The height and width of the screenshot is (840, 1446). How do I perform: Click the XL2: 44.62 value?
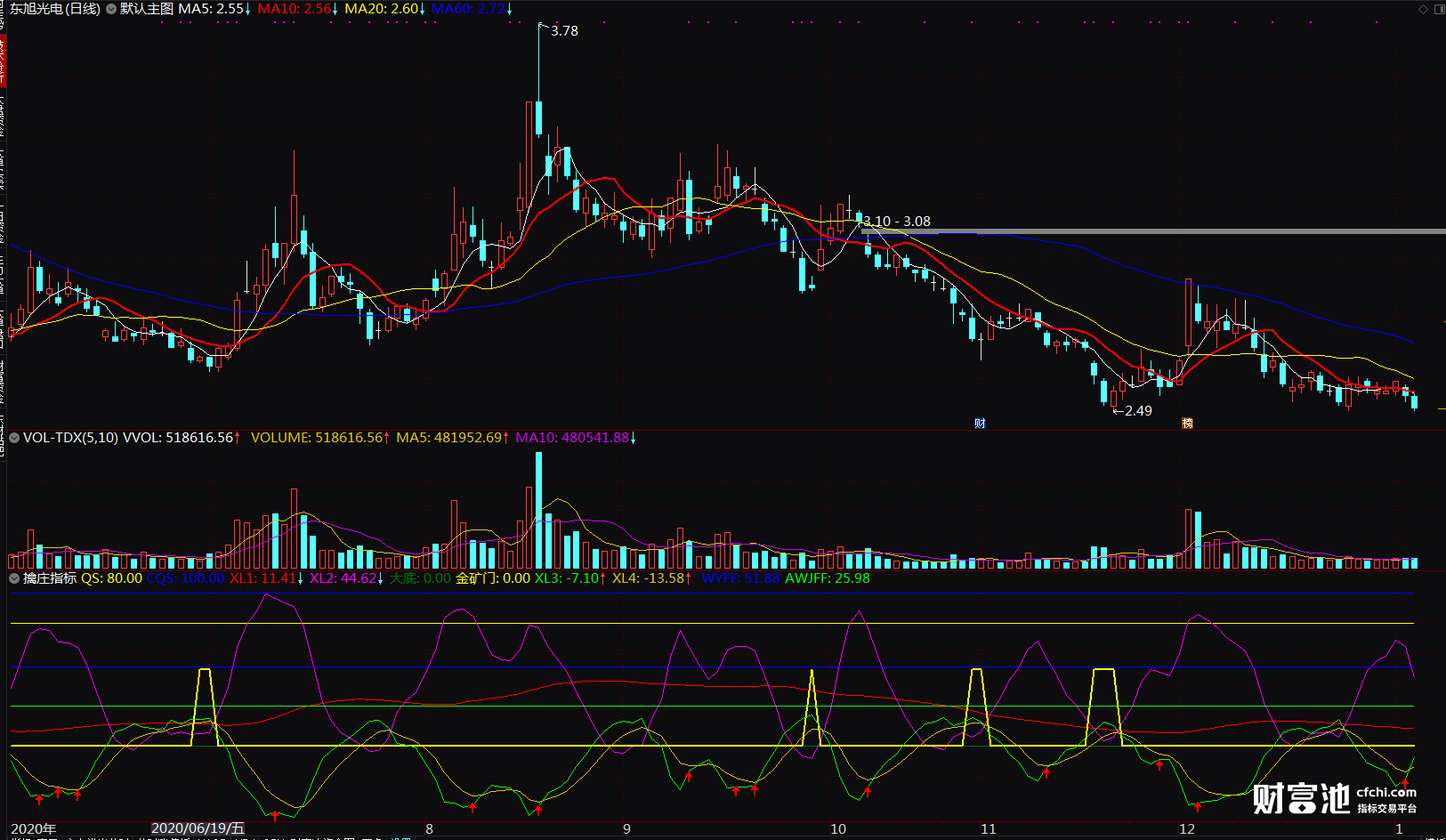point(347,578)
